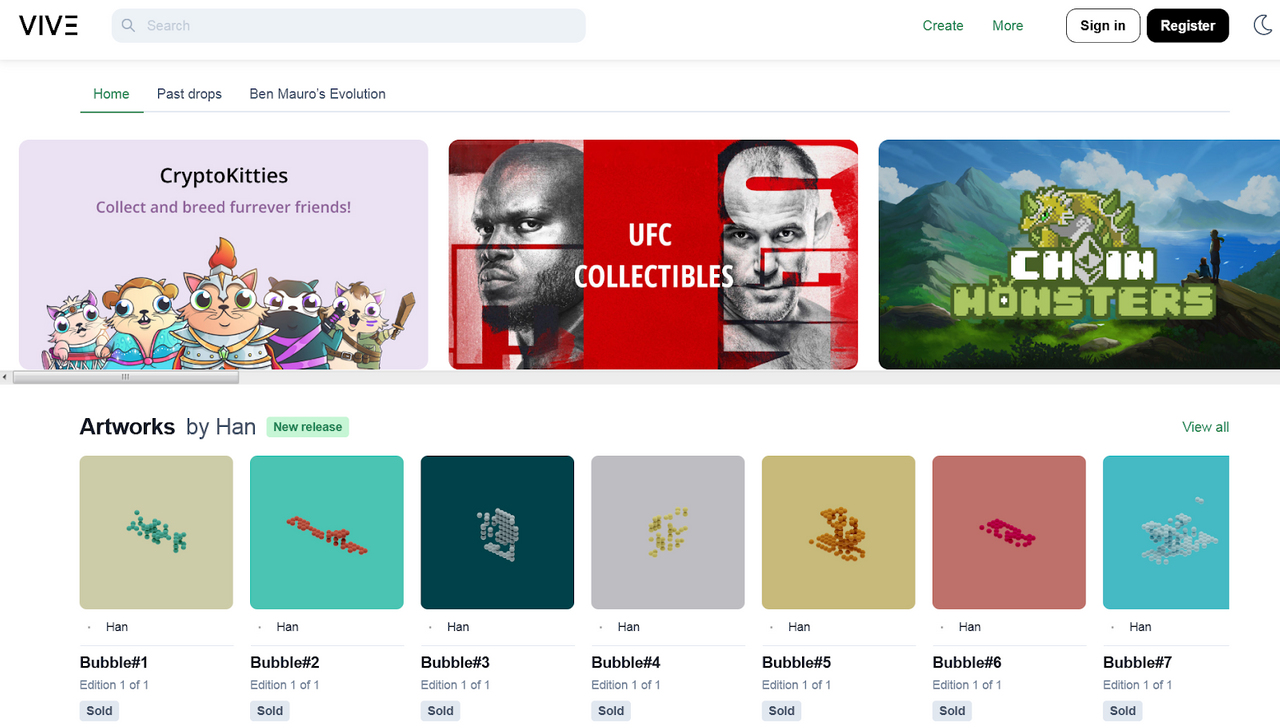Open the Chain Monsters banner

[1079, 254]
